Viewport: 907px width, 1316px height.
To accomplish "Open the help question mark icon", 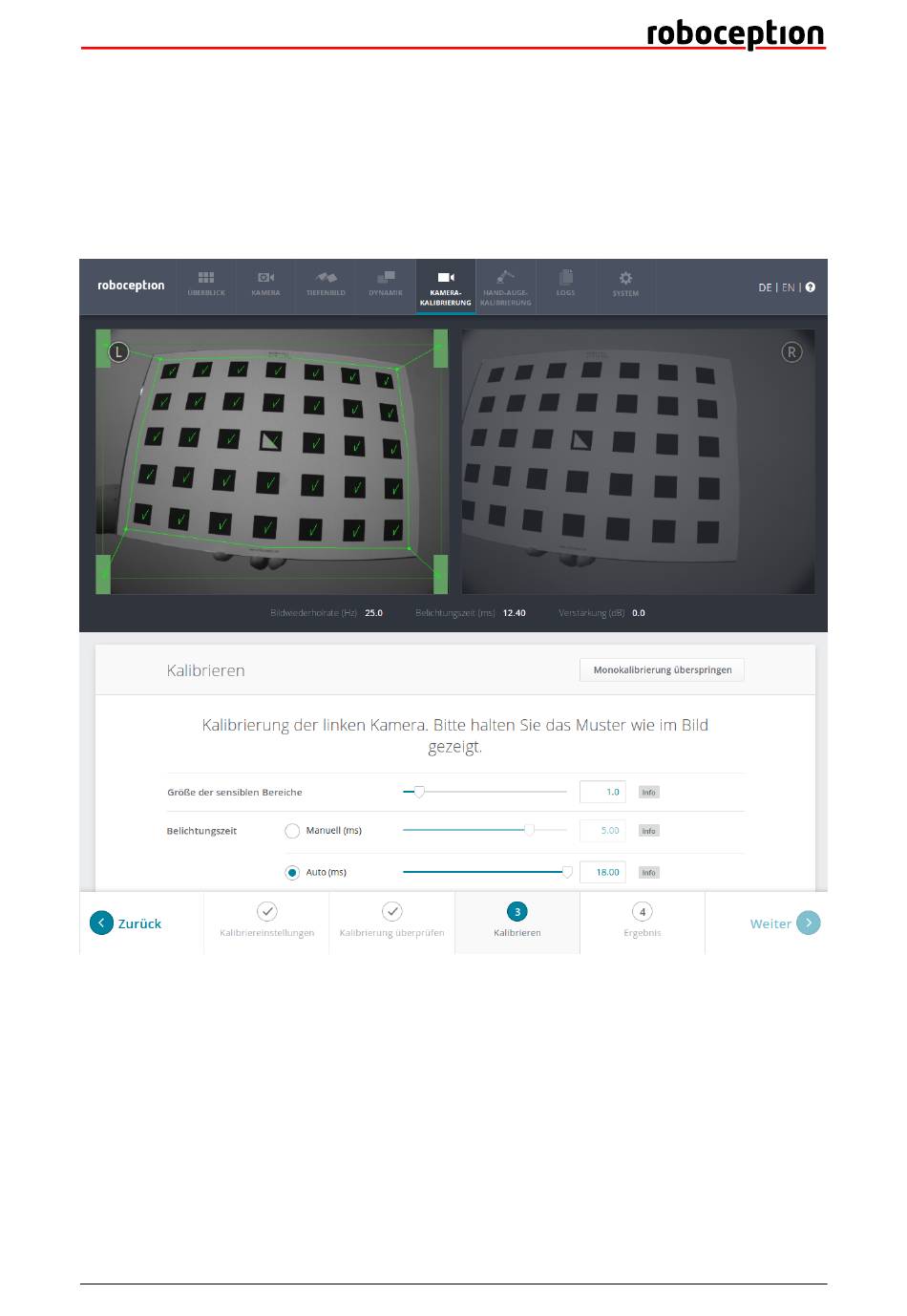I will [x=811, y=287].
